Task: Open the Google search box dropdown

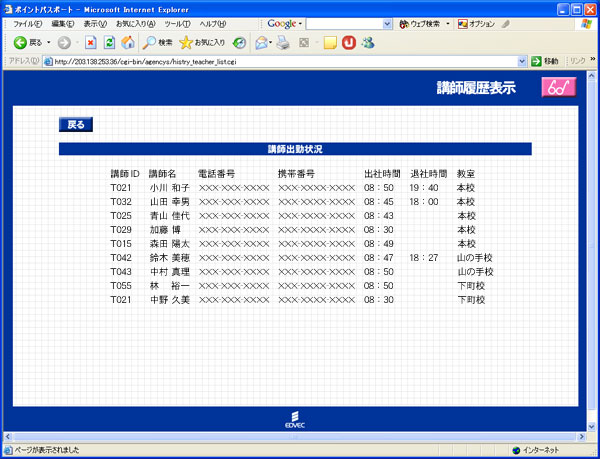Action: [x=387, y=23]
